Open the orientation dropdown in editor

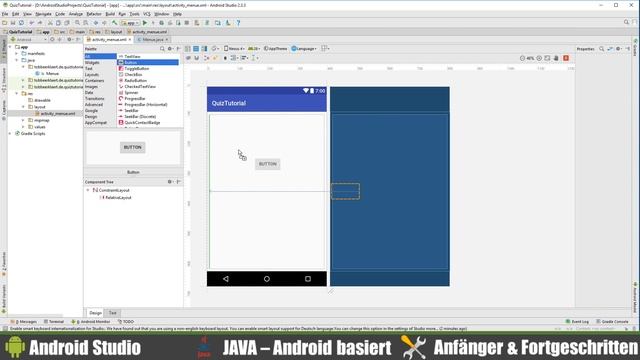tap(215, 49)
